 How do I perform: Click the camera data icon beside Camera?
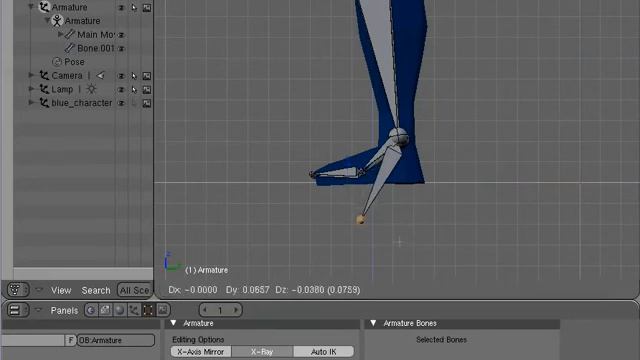pyautogui.click(x=100, y=75)
